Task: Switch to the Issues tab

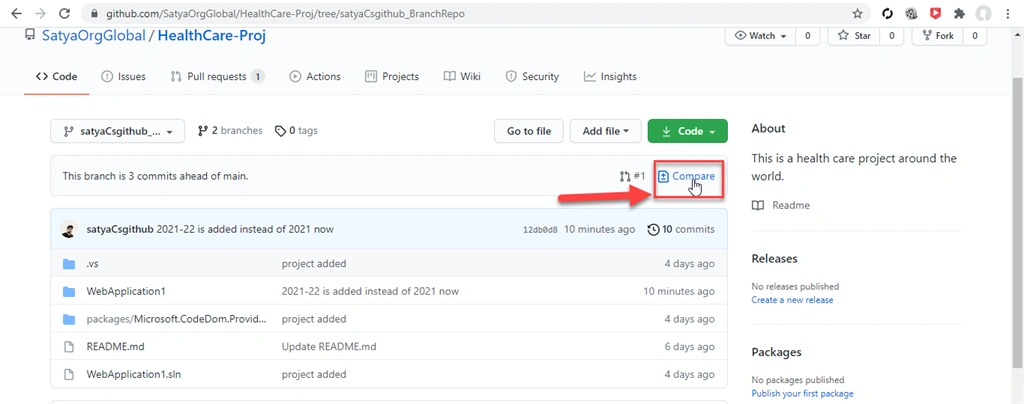Action: pos(123,76)
